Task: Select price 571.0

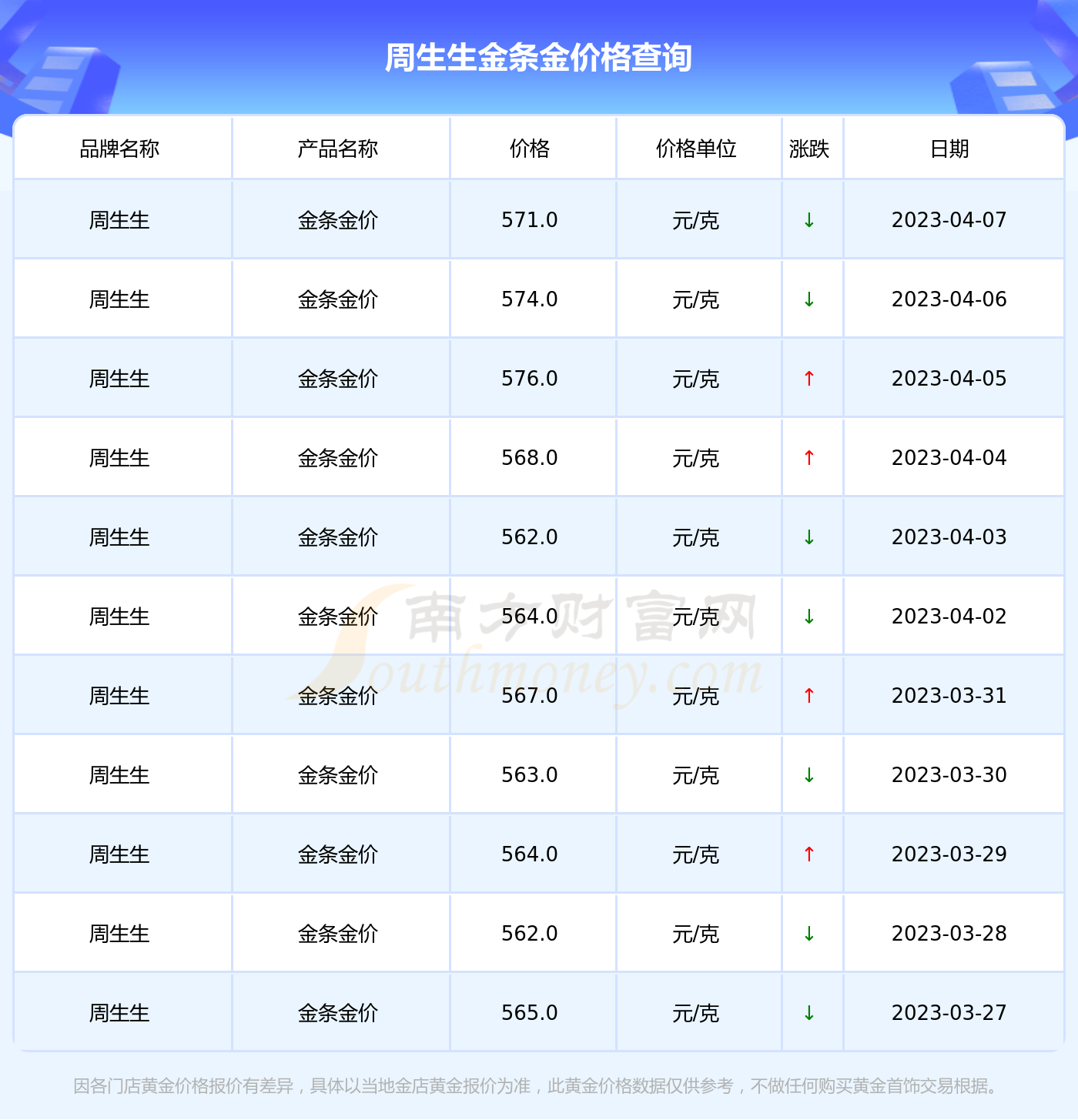Action: (530, 220)
